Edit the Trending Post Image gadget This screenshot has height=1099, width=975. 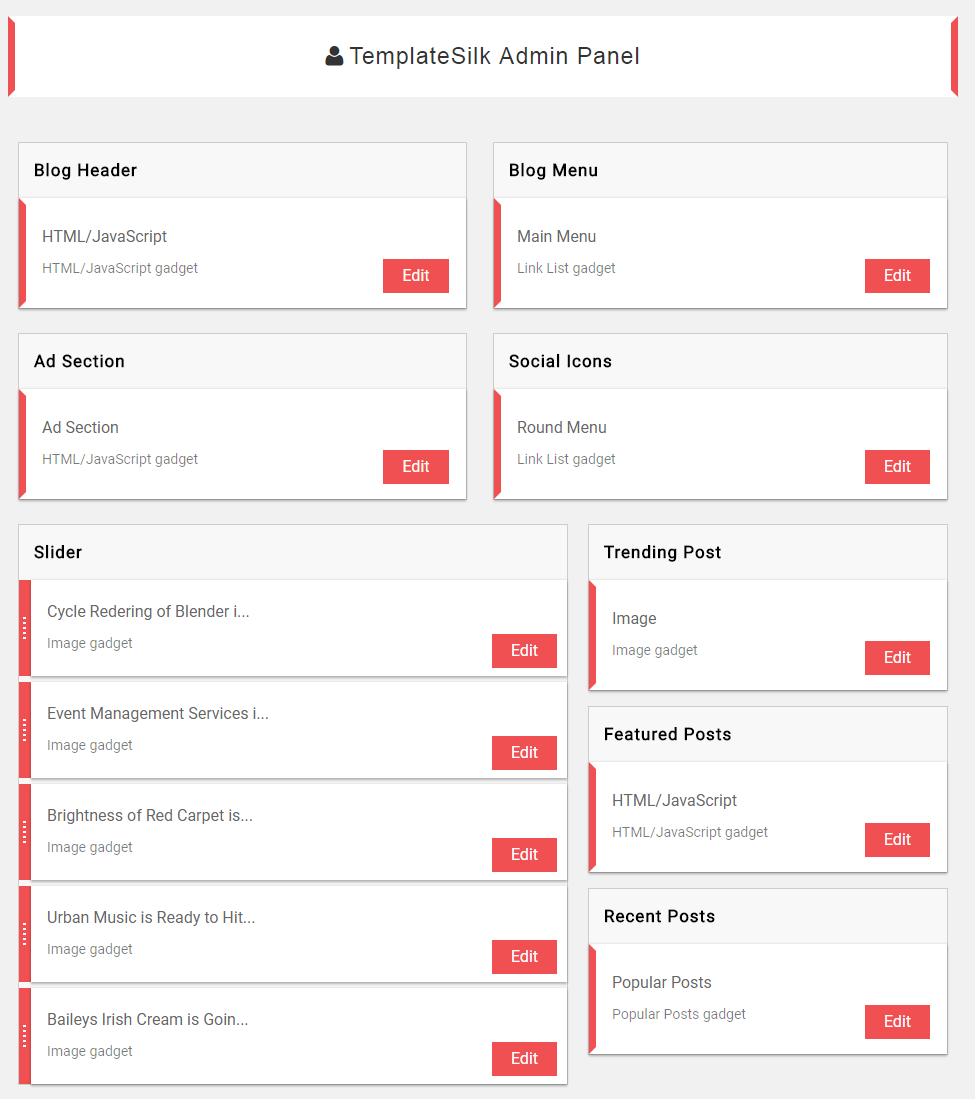pos(897,657)
